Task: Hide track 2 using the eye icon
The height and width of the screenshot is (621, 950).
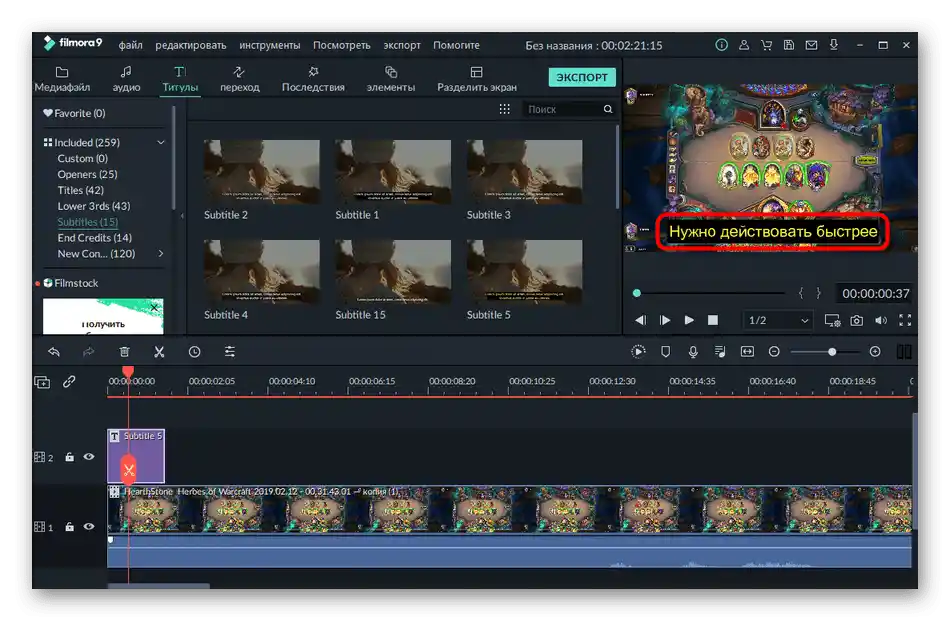Action: pos(89,457)
